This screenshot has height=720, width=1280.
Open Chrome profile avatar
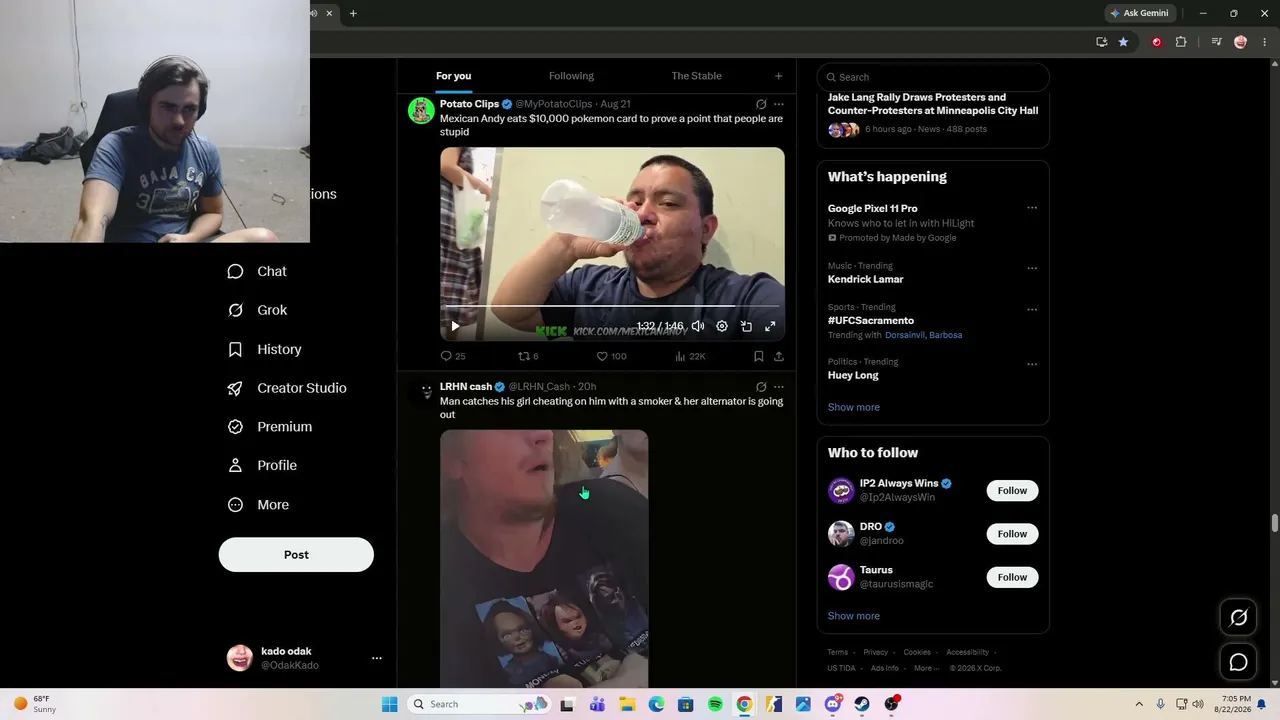(1241, 42)
